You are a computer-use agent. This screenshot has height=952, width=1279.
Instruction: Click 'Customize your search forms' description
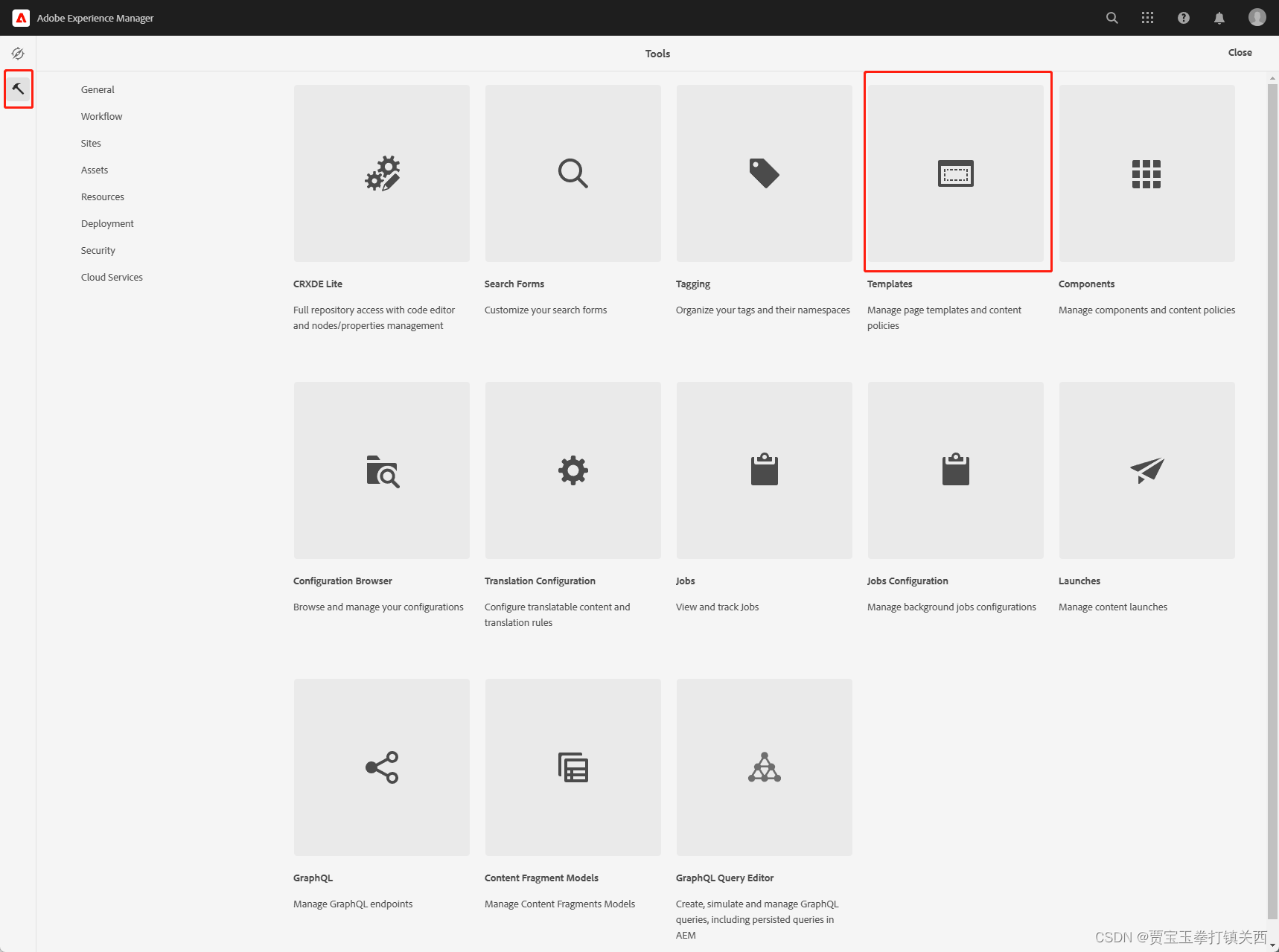[546, 310]
